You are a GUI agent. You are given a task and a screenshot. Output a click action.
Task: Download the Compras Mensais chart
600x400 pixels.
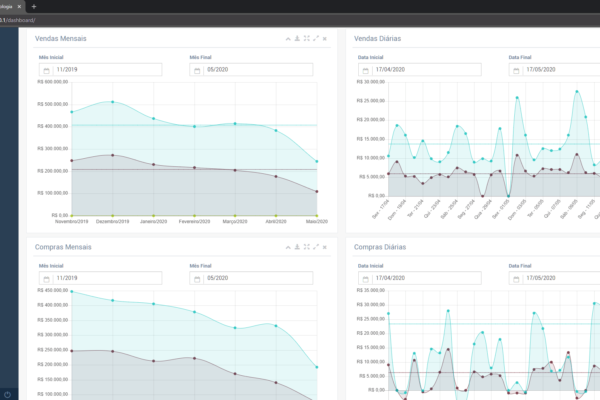pyautogui.click(x=297, y=247)
